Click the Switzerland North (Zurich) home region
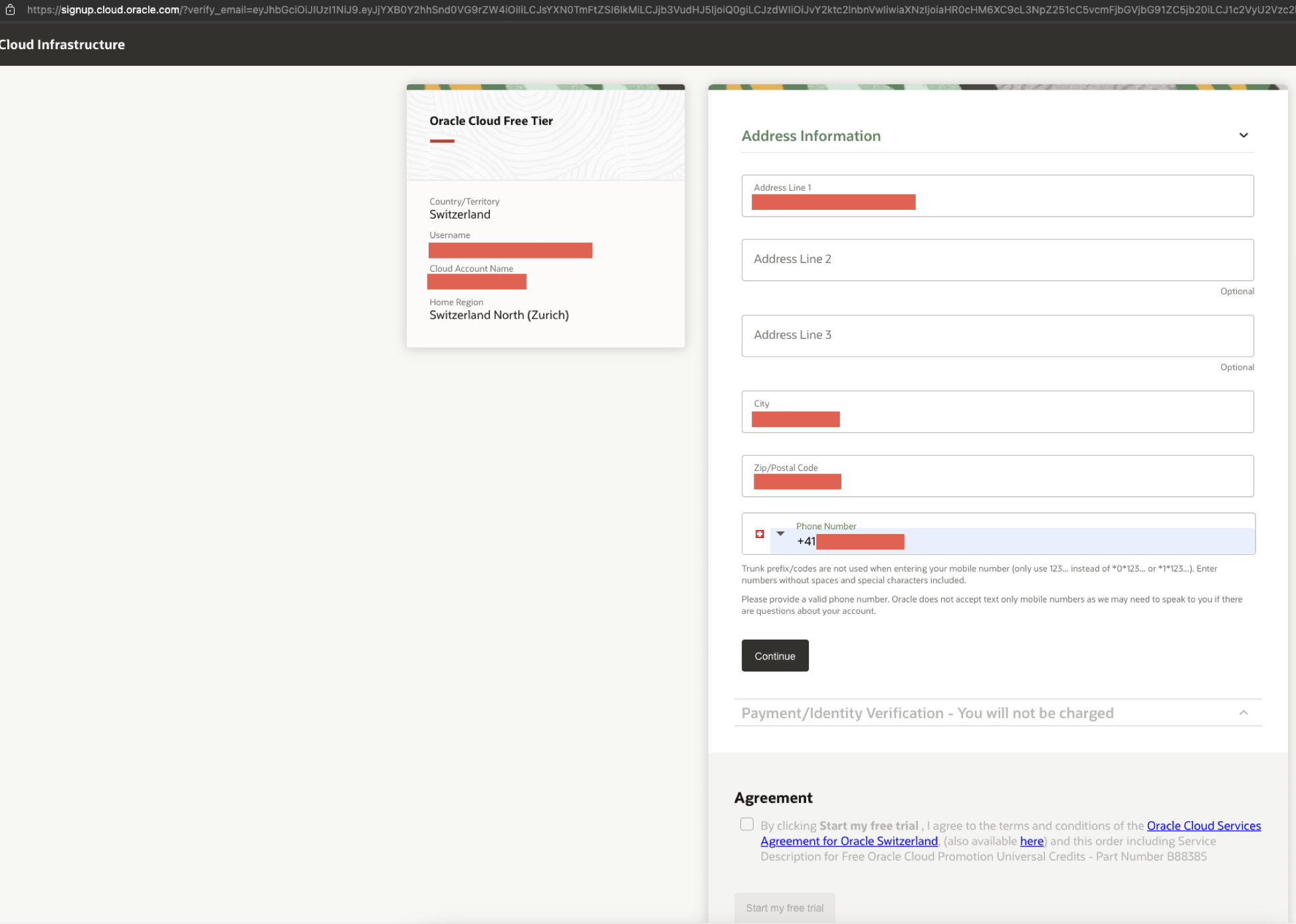Screen dimensions: 1296x924 point(499,315)
